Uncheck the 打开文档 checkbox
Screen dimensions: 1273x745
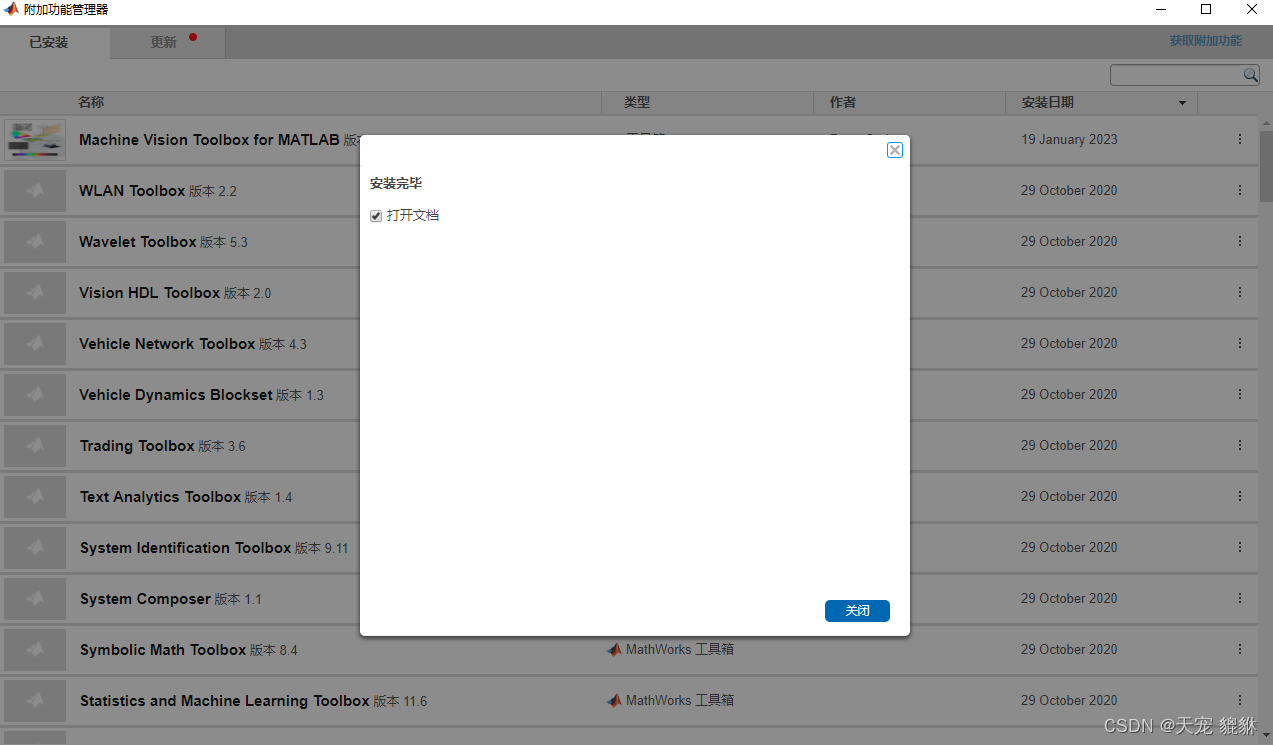[376, 216]
